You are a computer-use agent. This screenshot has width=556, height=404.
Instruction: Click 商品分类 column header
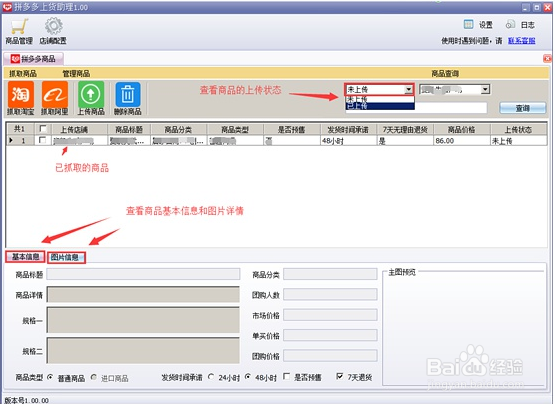[179, 129]
